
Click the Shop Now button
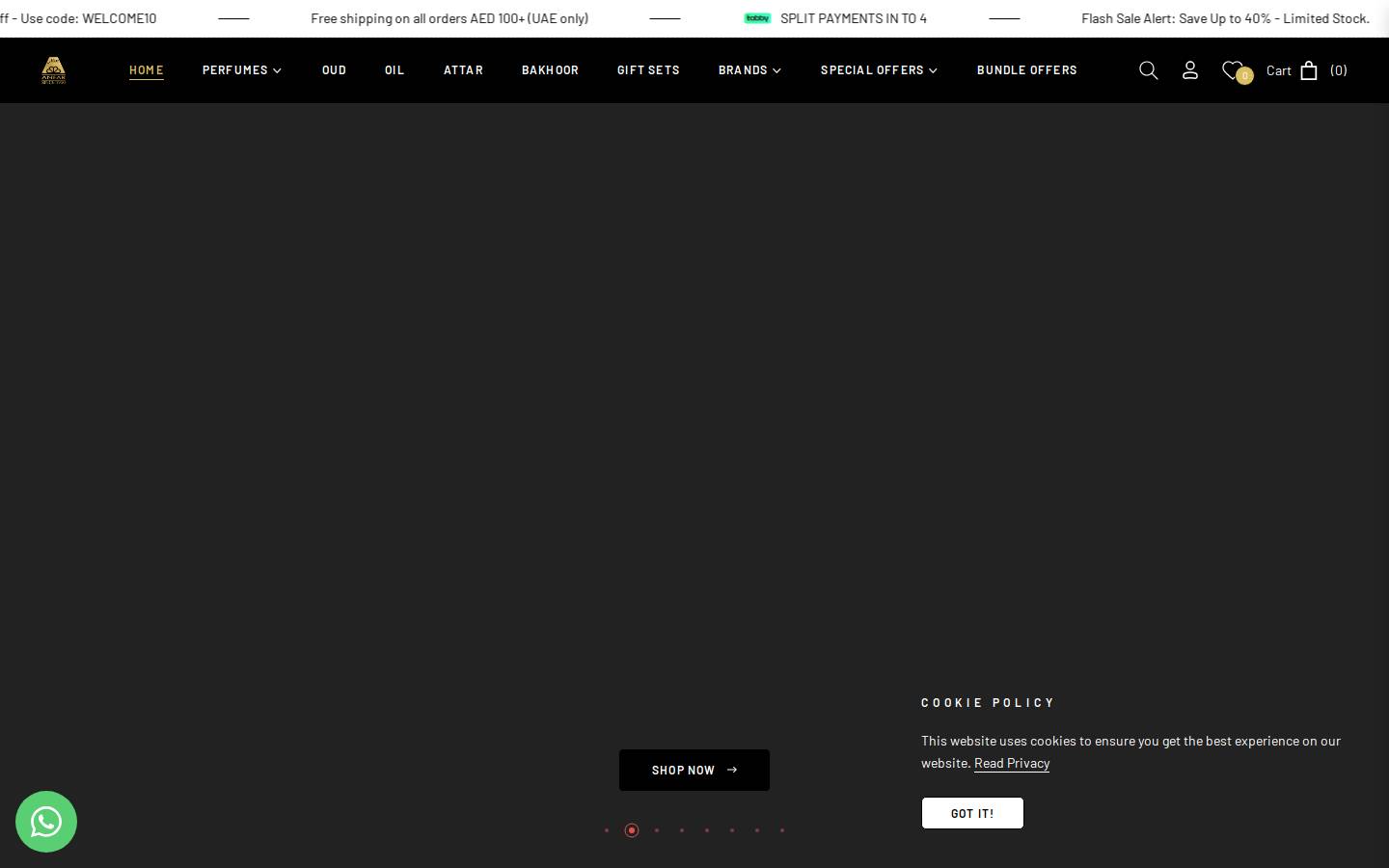point(694,770)
